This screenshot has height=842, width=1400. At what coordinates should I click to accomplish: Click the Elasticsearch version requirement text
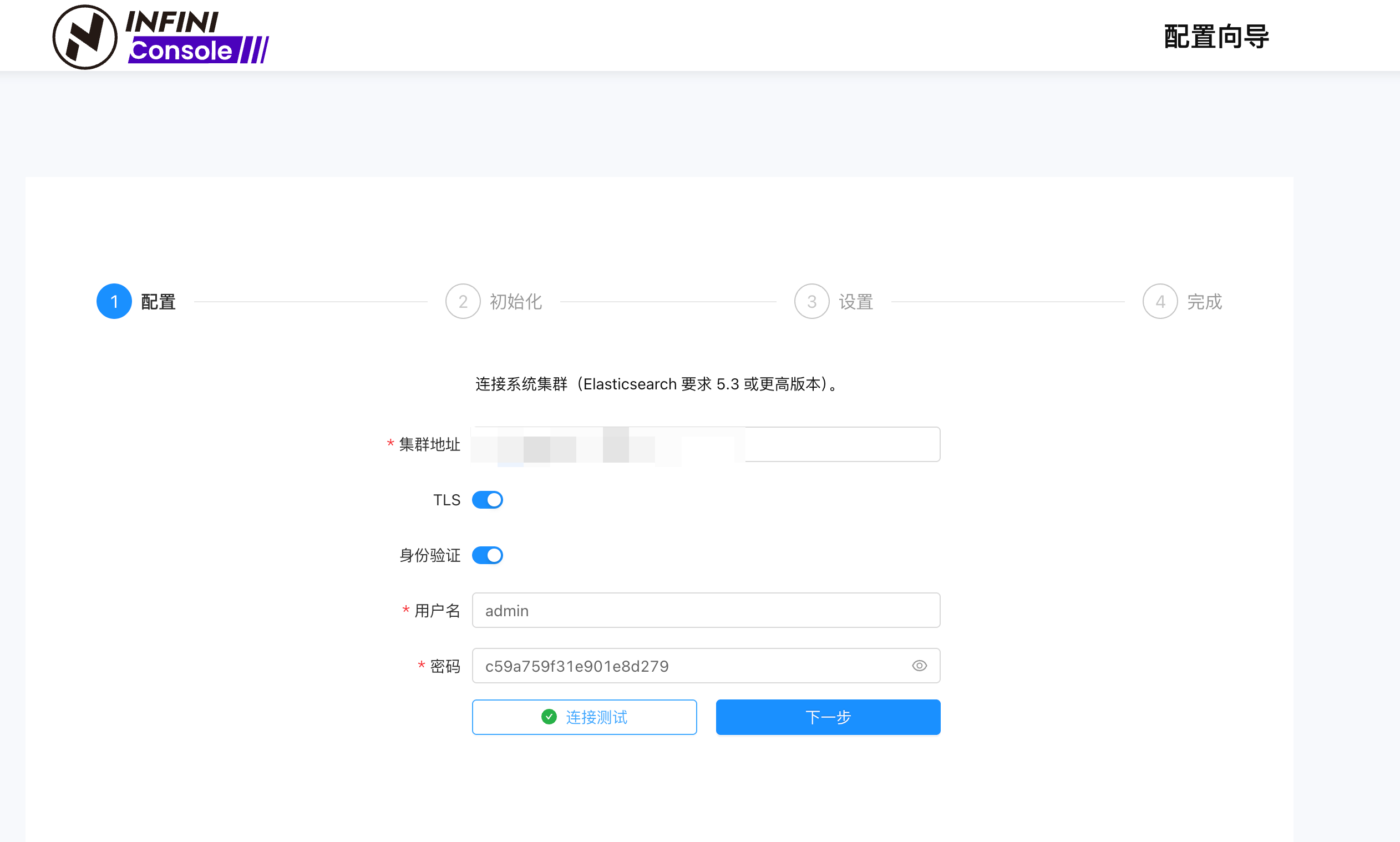coord(656,384)
